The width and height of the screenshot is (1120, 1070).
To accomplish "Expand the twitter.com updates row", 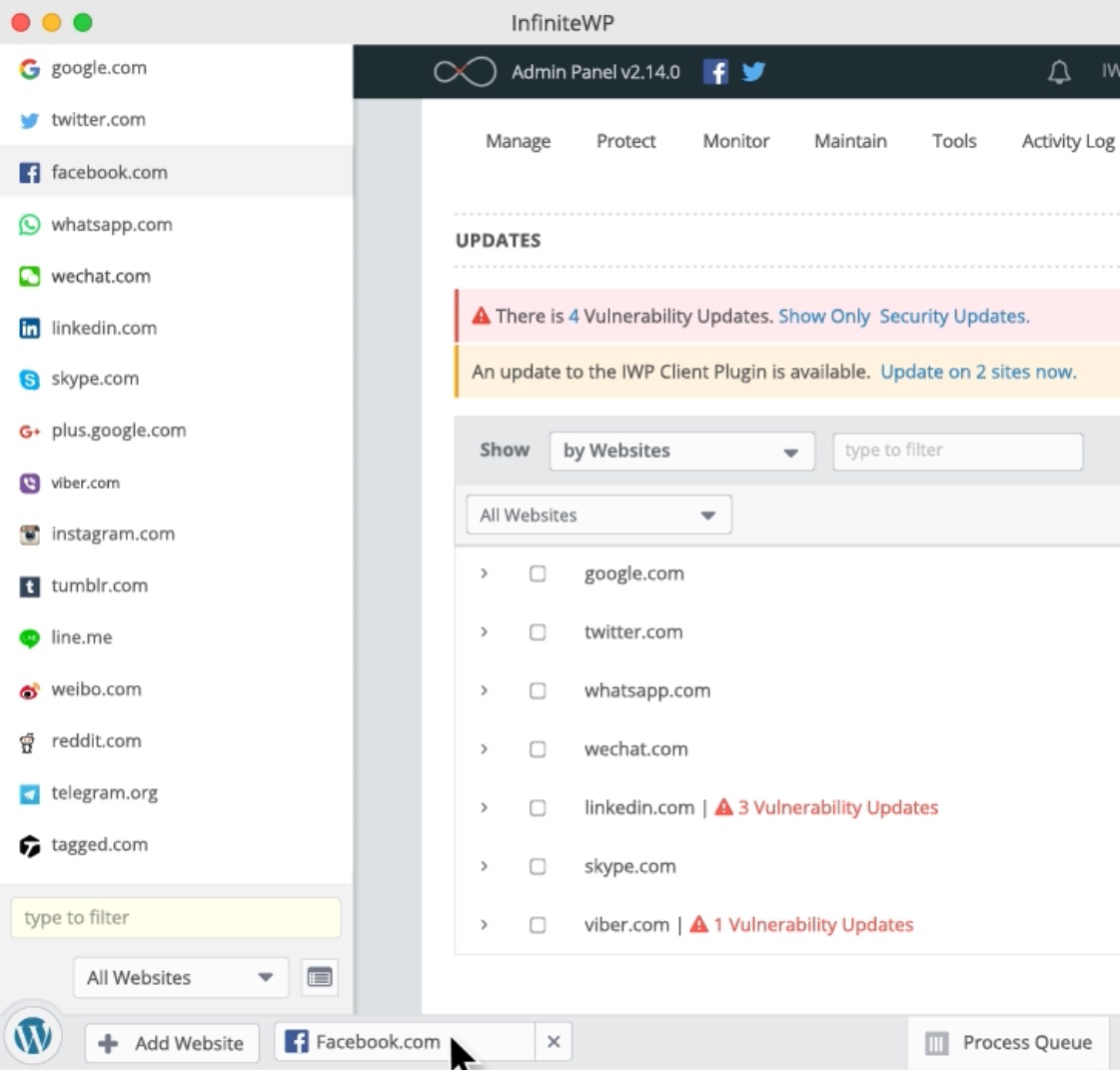I will [x=485, y=632].
